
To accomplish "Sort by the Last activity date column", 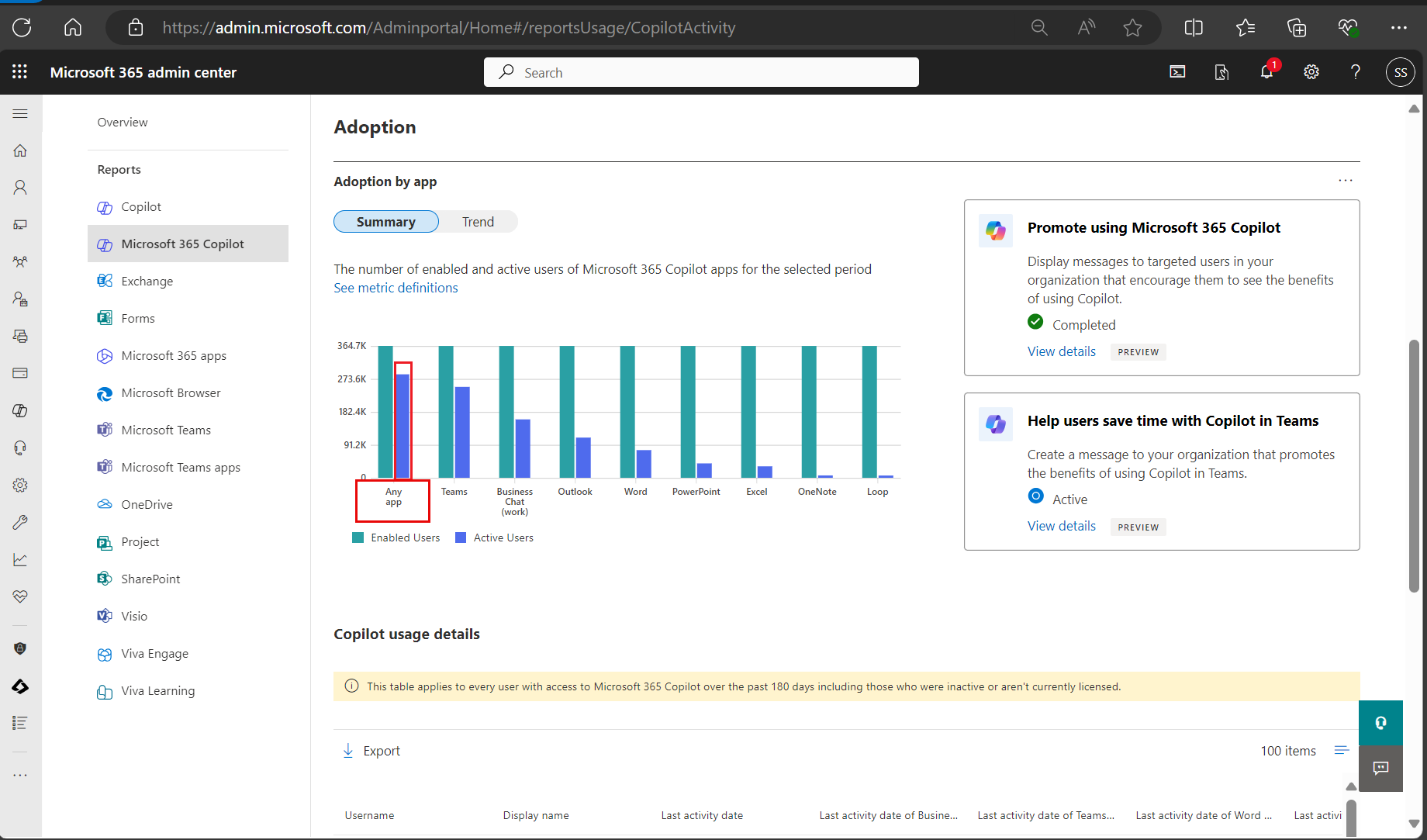I will click(702, 815).
